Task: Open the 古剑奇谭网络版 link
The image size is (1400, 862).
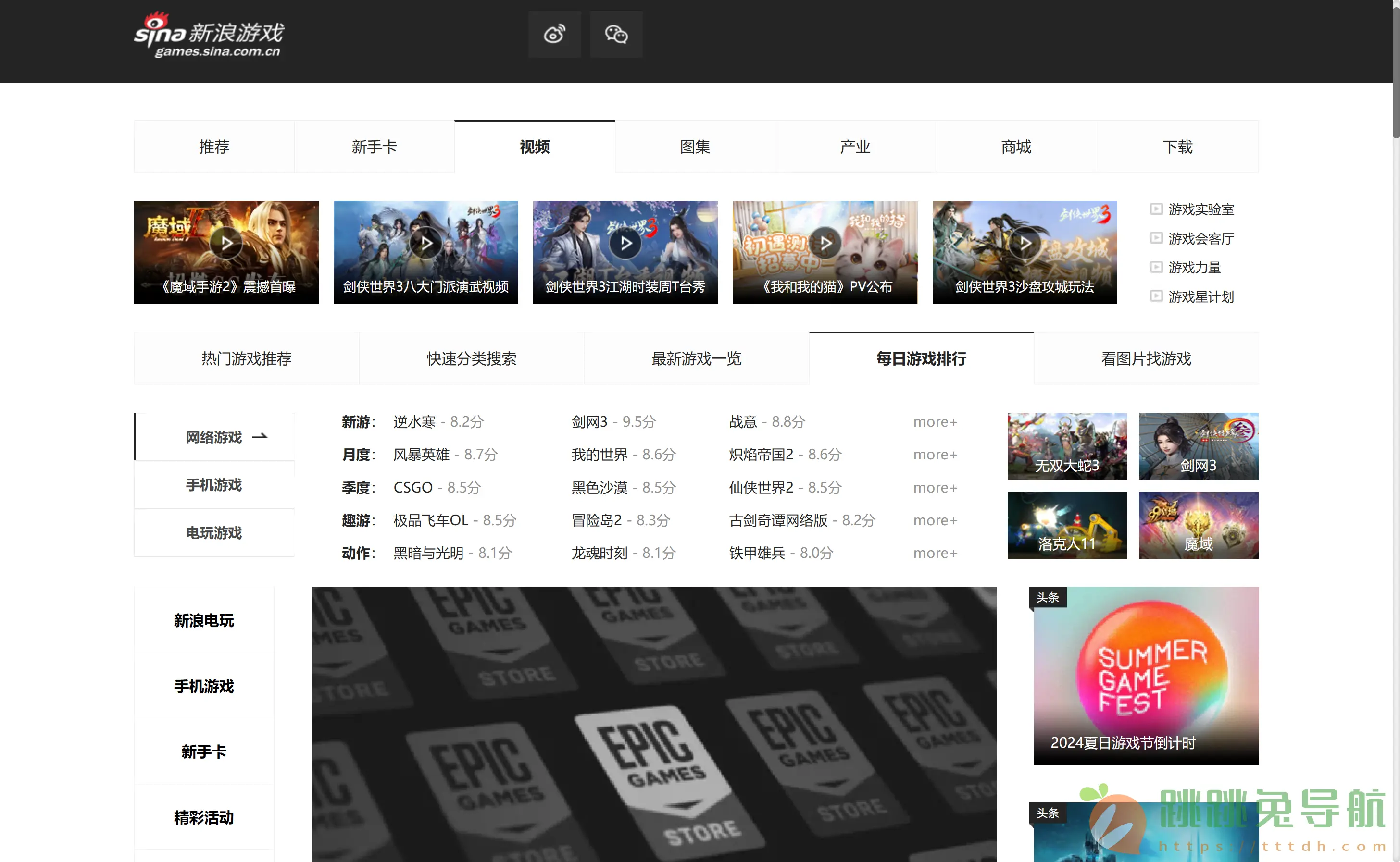Action: (x=778, y=520)
